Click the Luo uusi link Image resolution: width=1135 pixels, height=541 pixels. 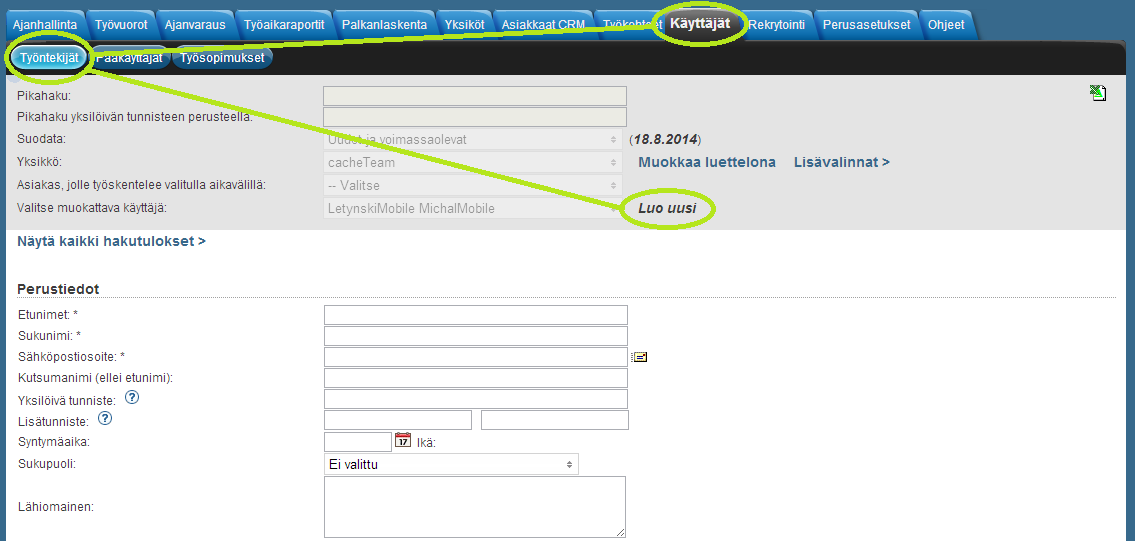click(667, 208)
